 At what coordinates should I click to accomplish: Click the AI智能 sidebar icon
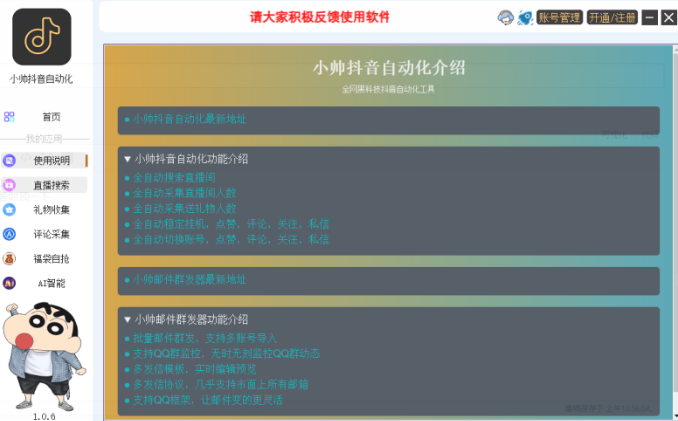pyautogui.click(x=9, y=283)
